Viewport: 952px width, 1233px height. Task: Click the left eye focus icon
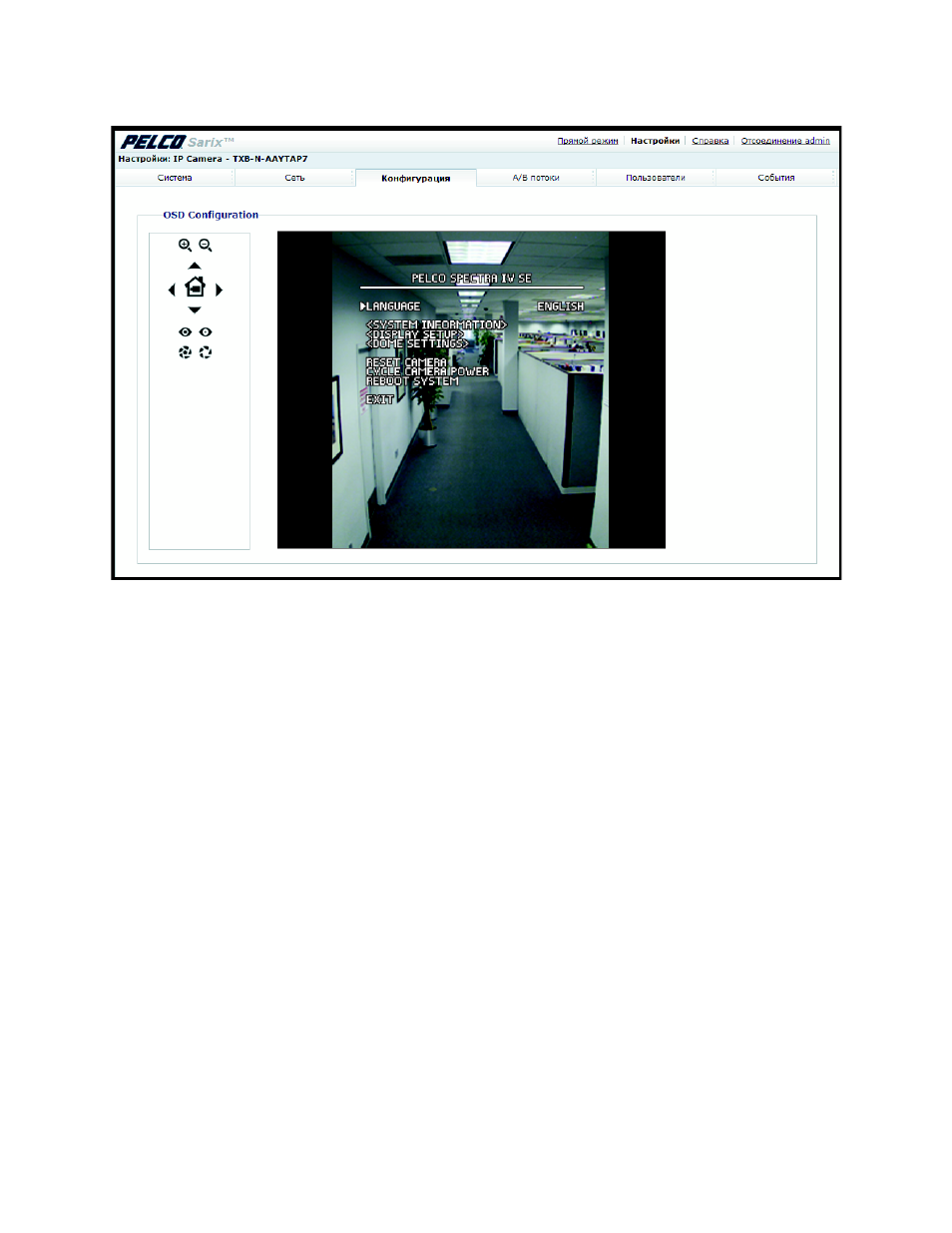[x=185, y=331]
